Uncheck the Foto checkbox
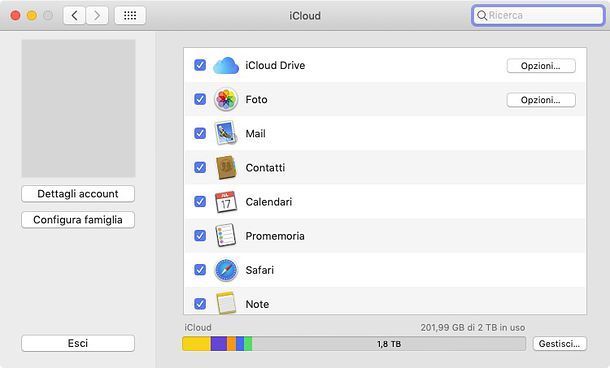This screenshot has height=368, width=610. click(x=200, y=99)
